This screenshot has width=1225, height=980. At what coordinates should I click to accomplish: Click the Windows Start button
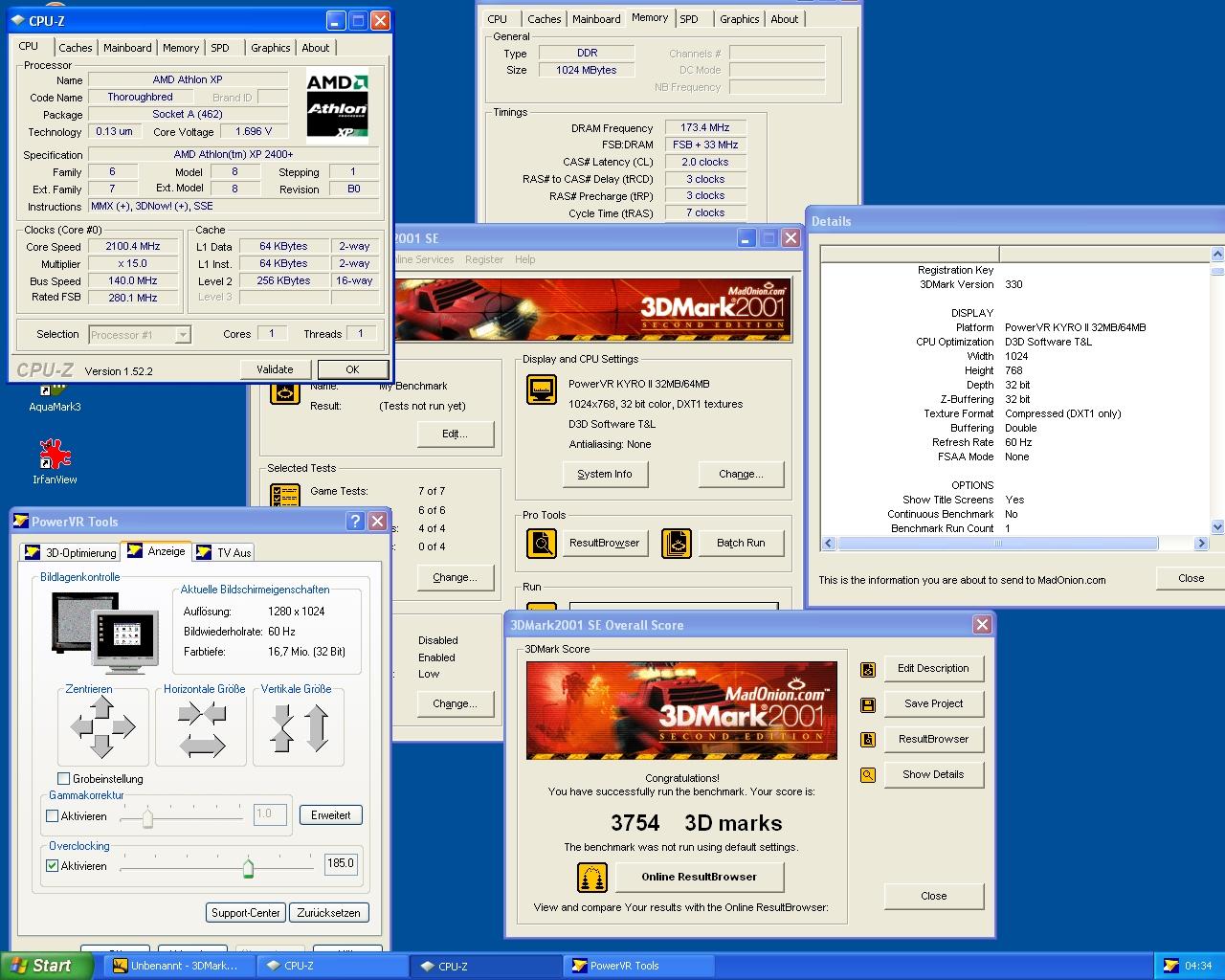pos(47,966)
